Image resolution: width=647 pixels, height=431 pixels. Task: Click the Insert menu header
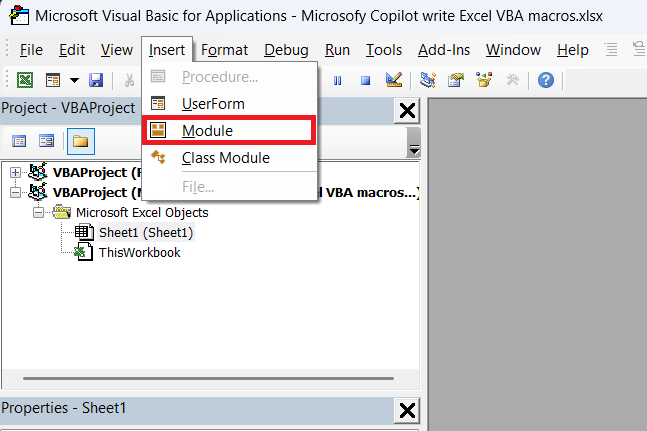pyautogui.click(x=167, y=50)
